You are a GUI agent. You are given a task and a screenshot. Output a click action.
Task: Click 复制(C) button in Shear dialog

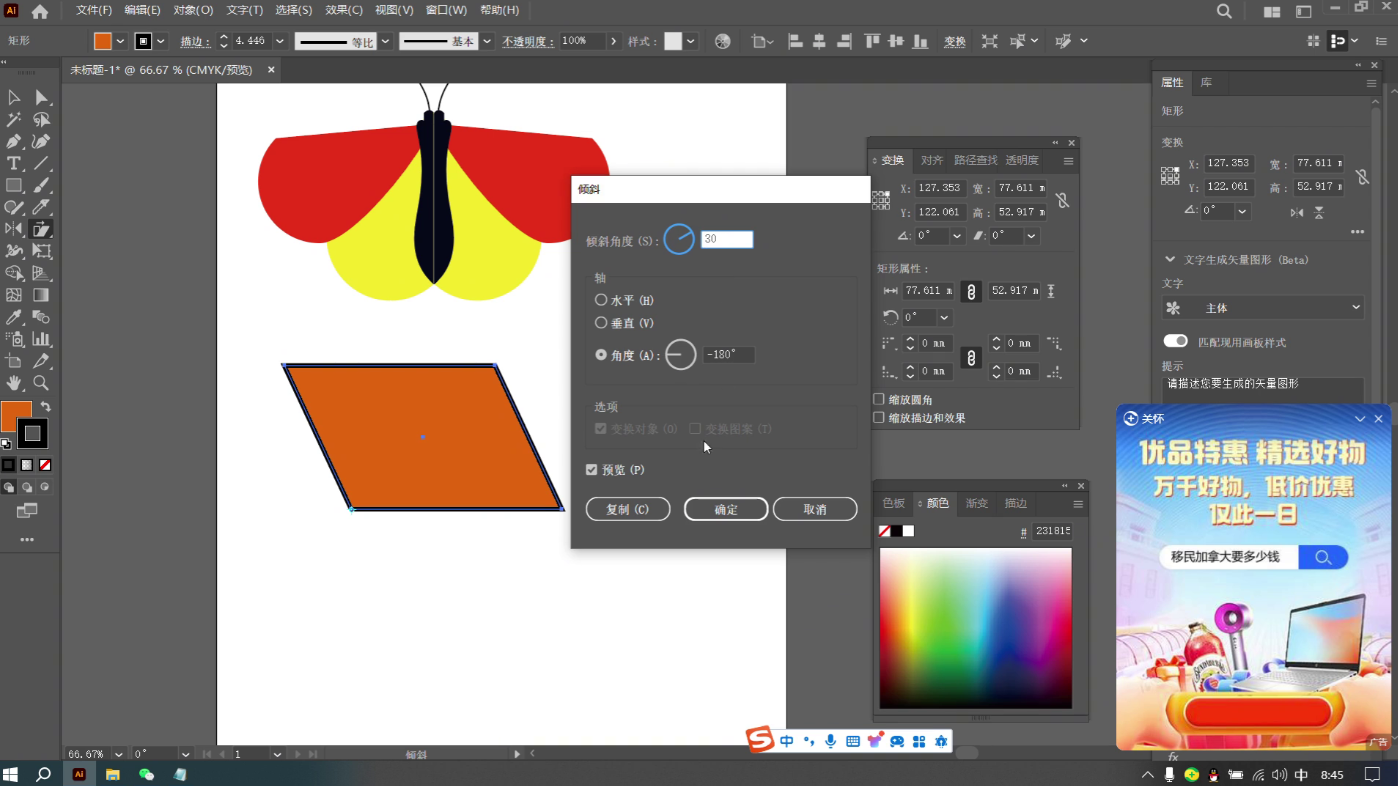(628, 509)
